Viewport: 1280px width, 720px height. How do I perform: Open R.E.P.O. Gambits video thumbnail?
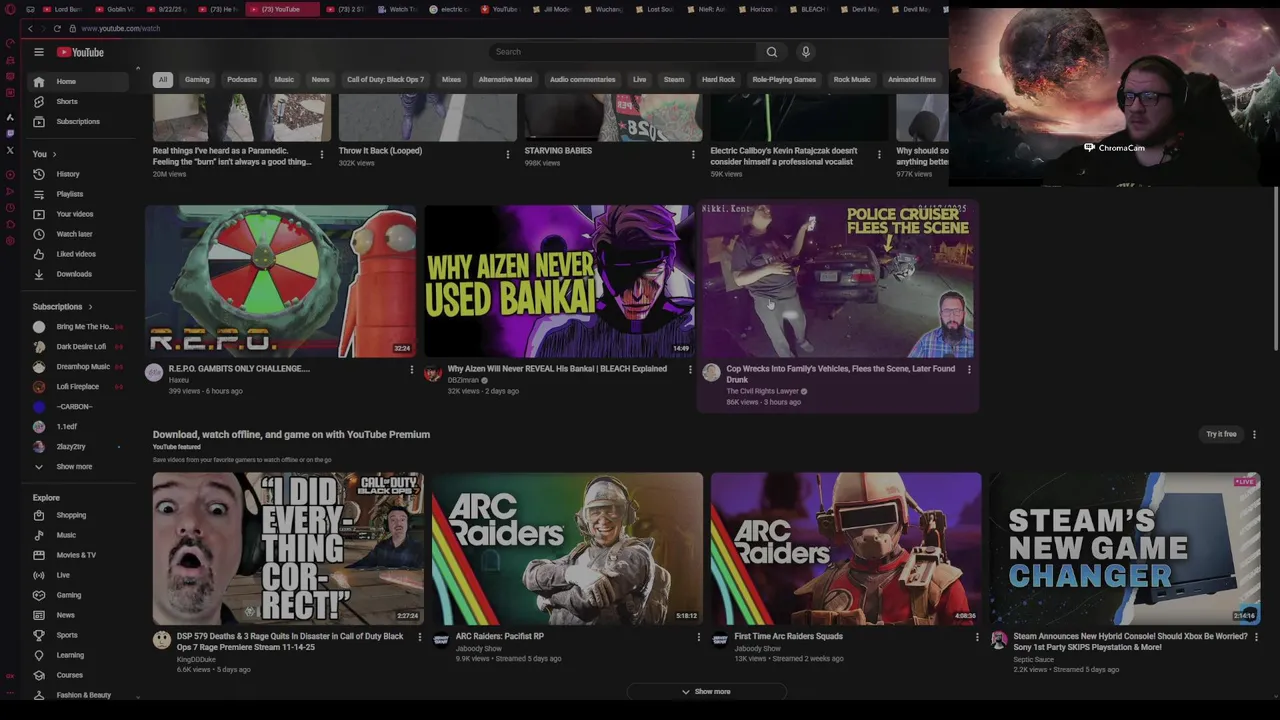[281, 281]
